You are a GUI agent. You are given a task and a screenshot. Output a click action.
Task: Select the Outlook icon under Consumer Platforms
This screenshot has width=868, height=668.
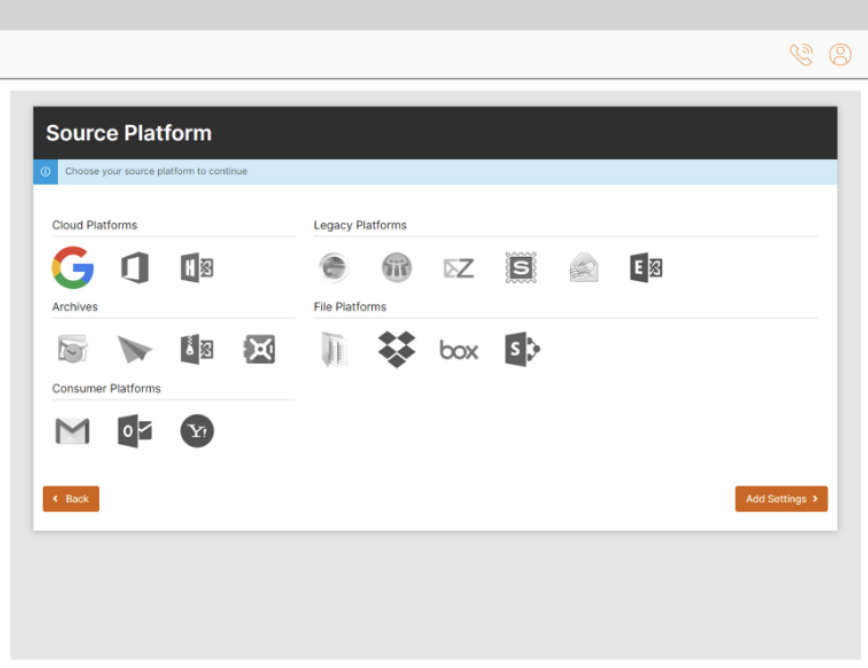point(135,431)
